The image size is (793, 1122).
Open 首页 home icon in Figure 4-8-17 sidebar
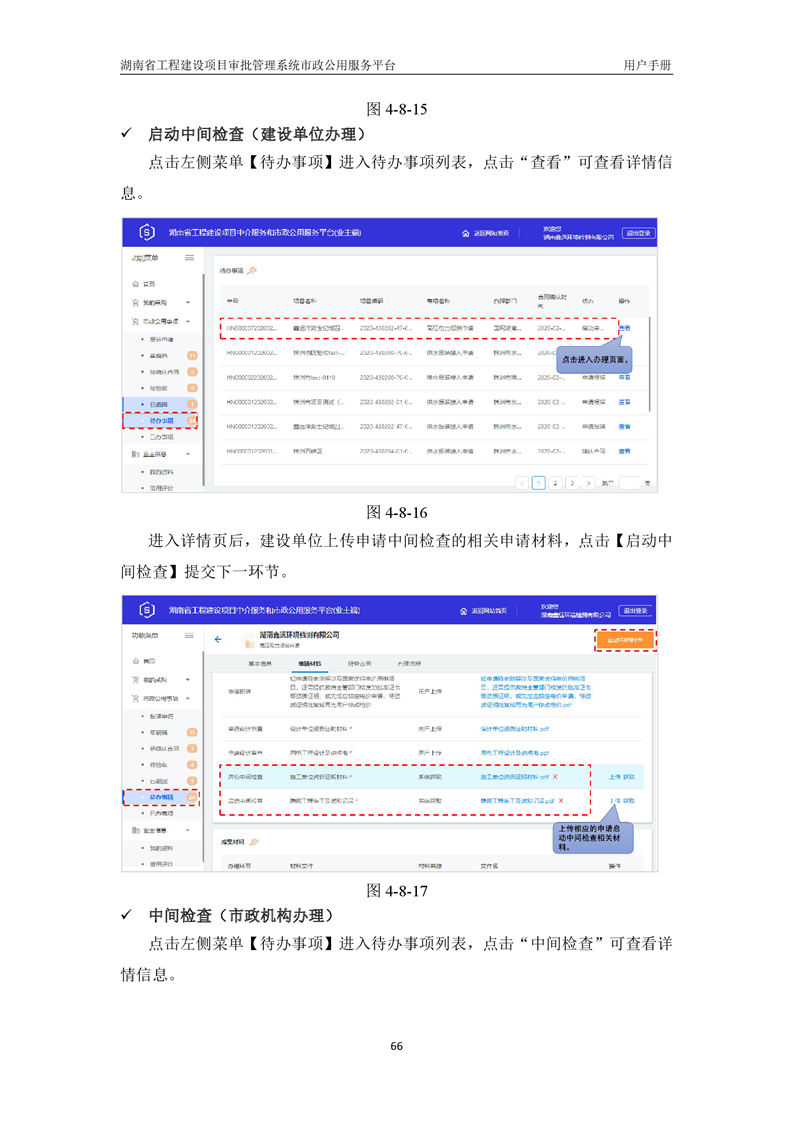[x=135, y=661]
